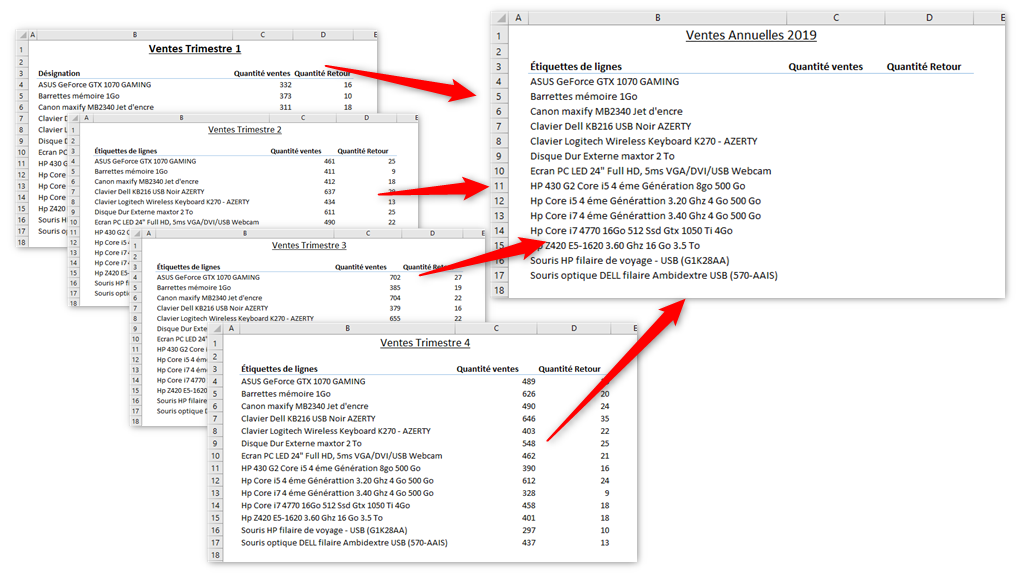Viewport: 1018px width, 574px height.
Task: Select value 702 in Trimestre 3 sheet
Action: 395,277
